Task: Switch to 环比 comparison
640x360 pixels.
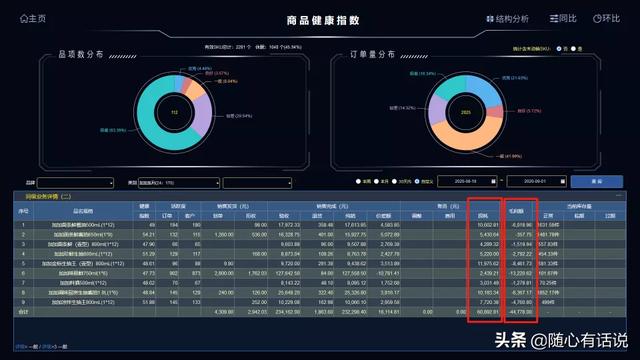Action: coord(606,18)
